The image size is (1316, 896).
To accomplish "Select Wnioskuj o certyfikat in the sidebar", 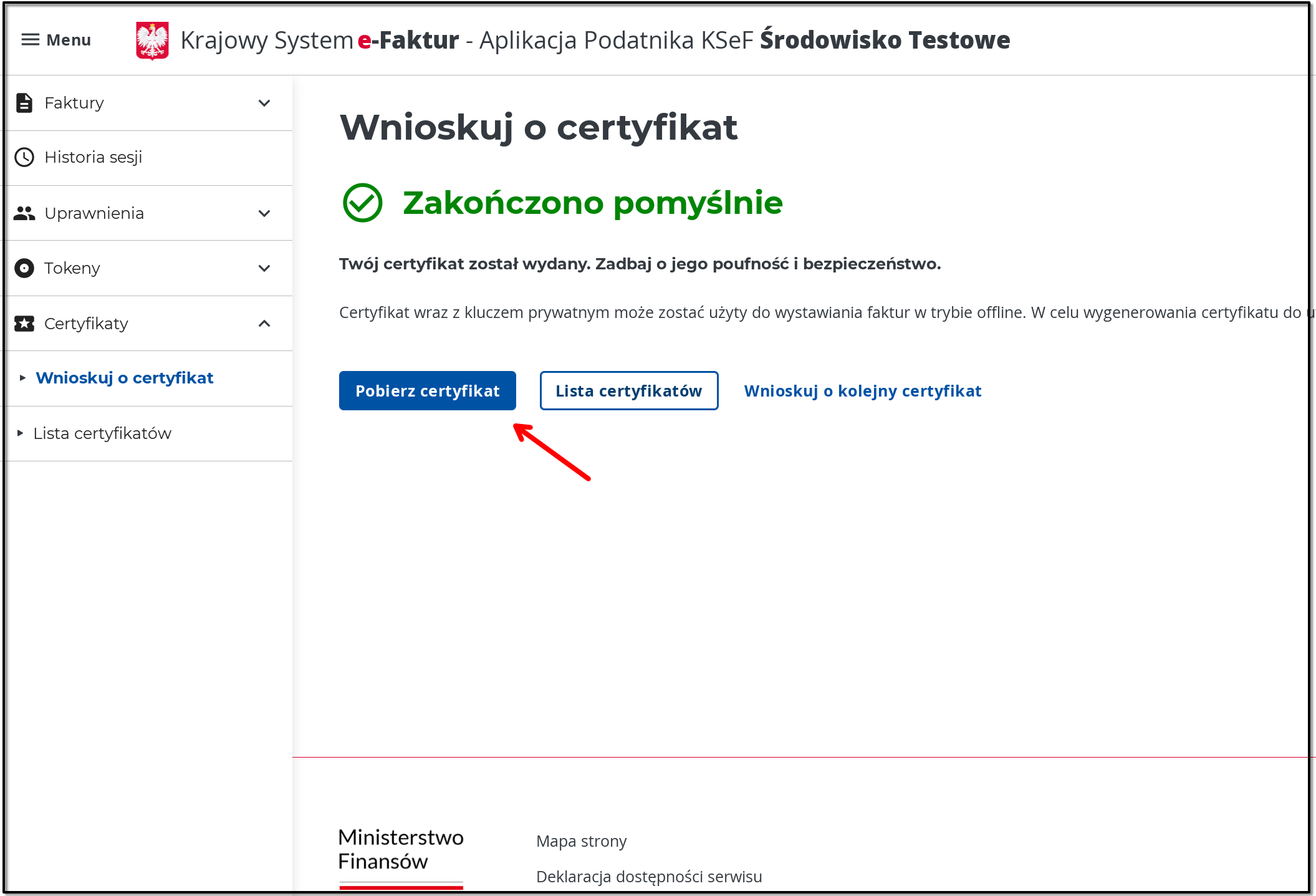I will click(x=125, y=378).
